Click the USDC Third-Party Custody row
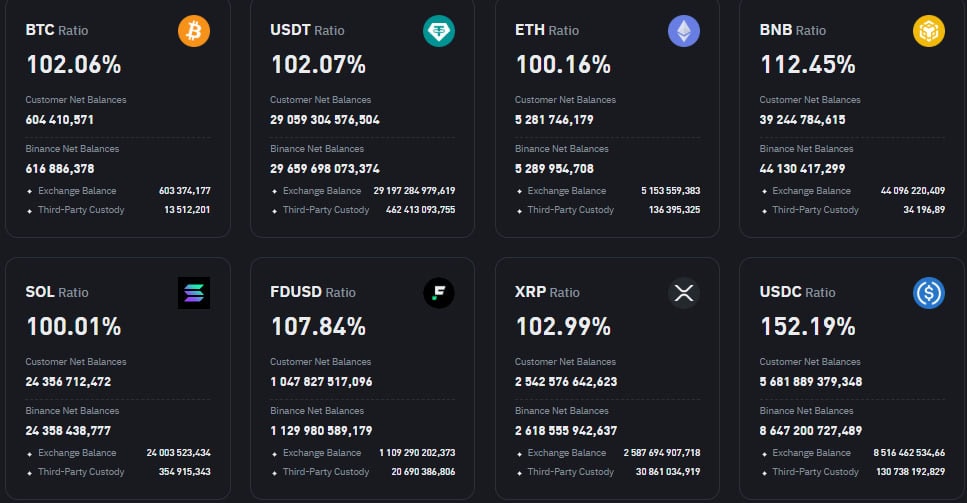Image resolution: width=967 pixels, height=503 pixels. (852, 472)
